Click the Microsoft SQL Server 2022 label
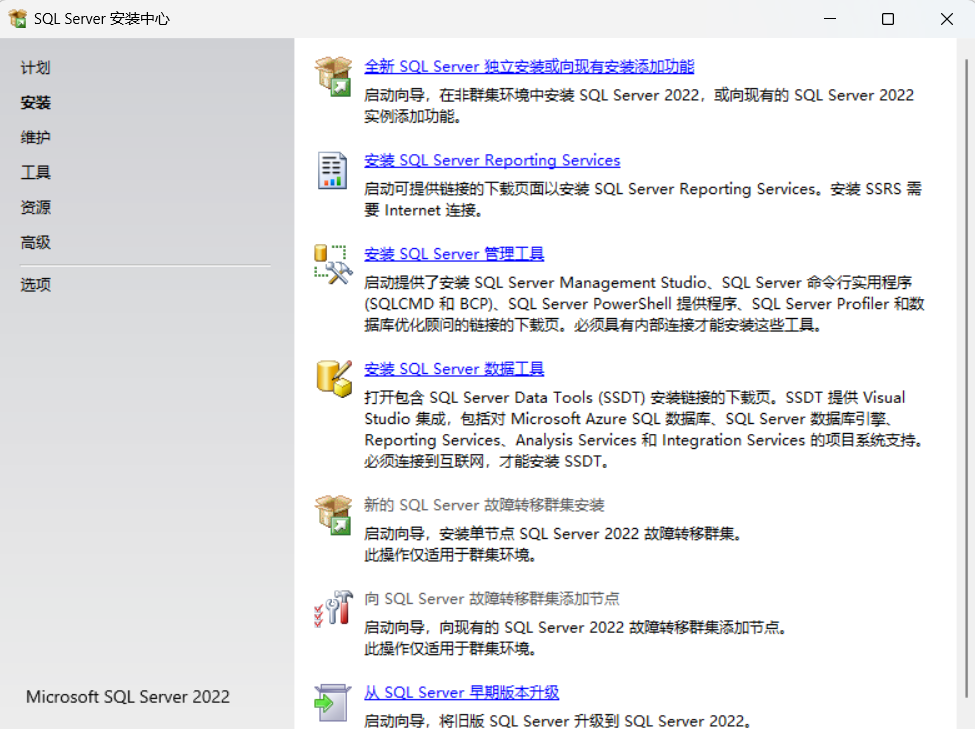Viewport: 975px width, 729px height. (x=127, y=697)
